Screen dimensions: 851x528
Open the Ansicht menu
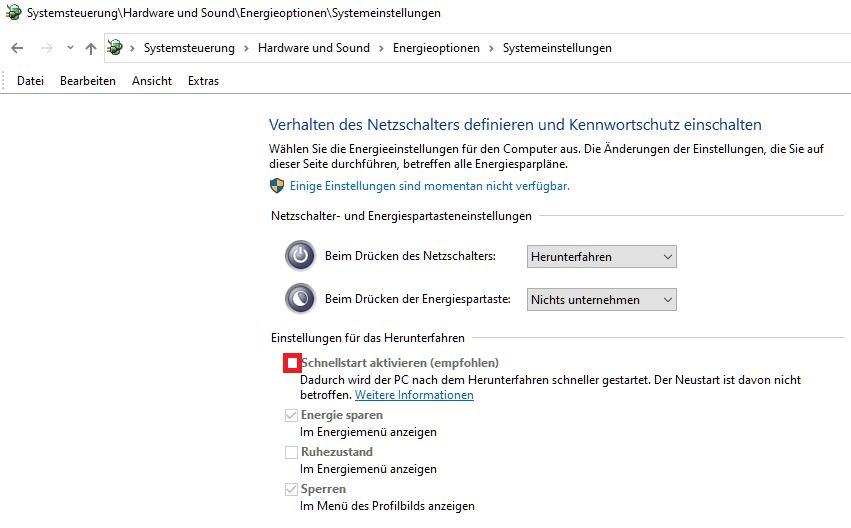[x=152, y=81]
